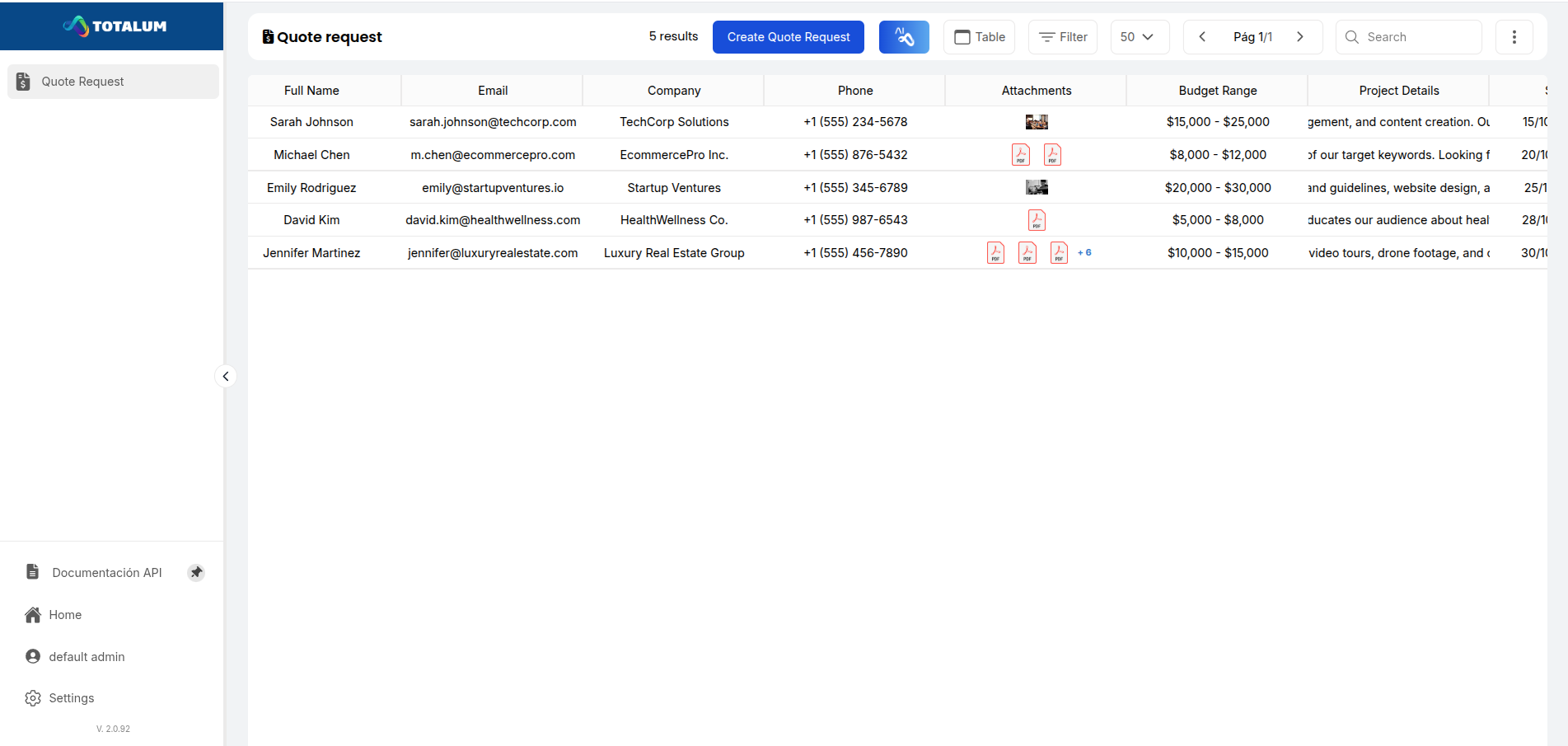Open David Kim's PDF attachment
This screenshot has height=746, width=1568.
pos(1037,219)
